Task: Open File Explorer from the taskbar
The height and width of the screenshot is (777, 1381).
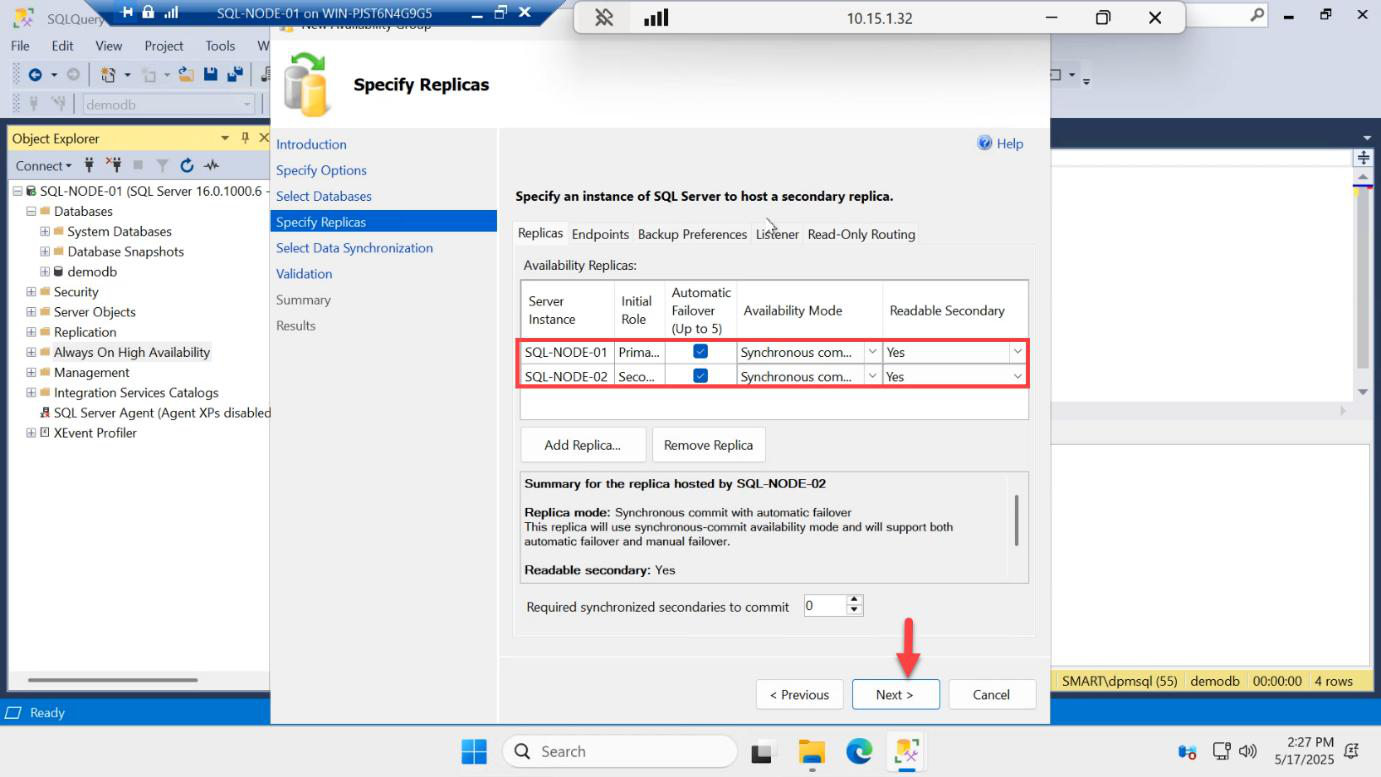Action: point(812,751)
